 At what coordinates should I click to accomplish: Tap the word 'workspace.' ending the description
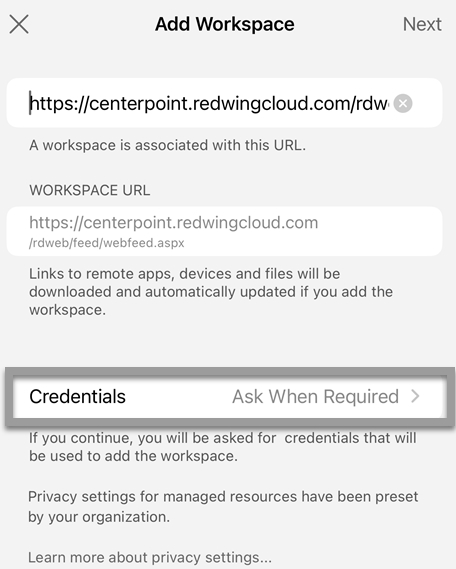(x=67, y=310)
